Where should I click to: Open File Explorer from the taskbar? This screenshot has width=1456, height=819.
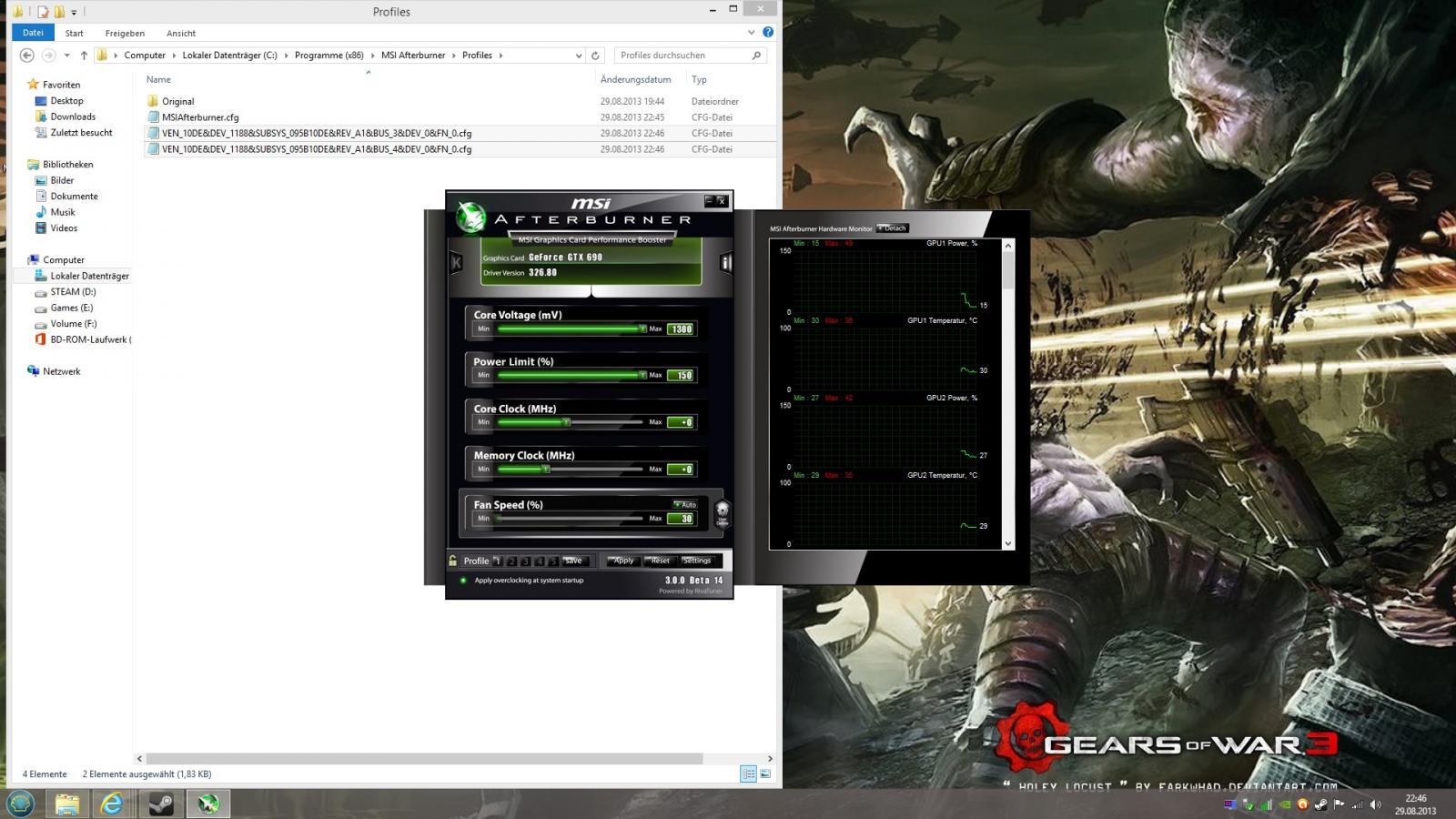(66, 804)
